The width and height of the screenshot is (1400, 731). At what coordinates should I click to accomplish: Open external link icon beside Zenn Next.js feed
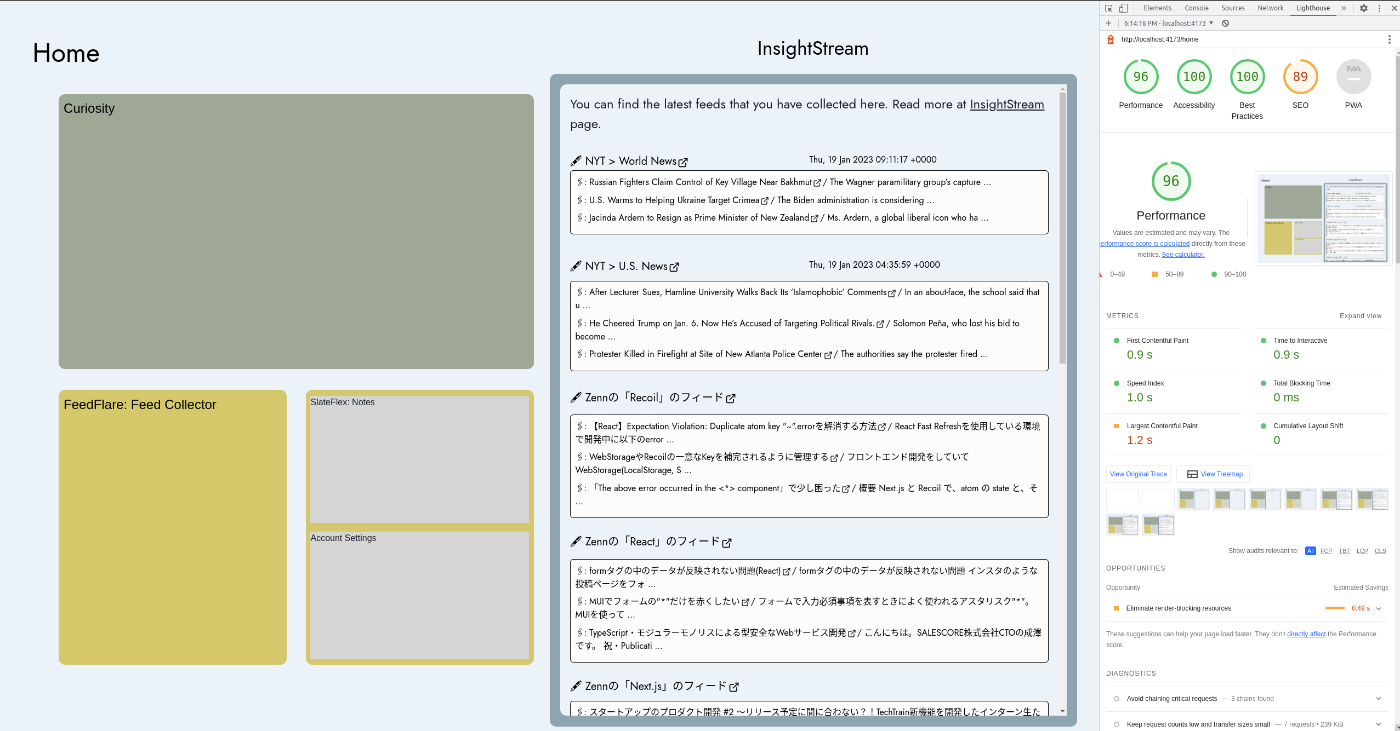(x=734, y=687)
